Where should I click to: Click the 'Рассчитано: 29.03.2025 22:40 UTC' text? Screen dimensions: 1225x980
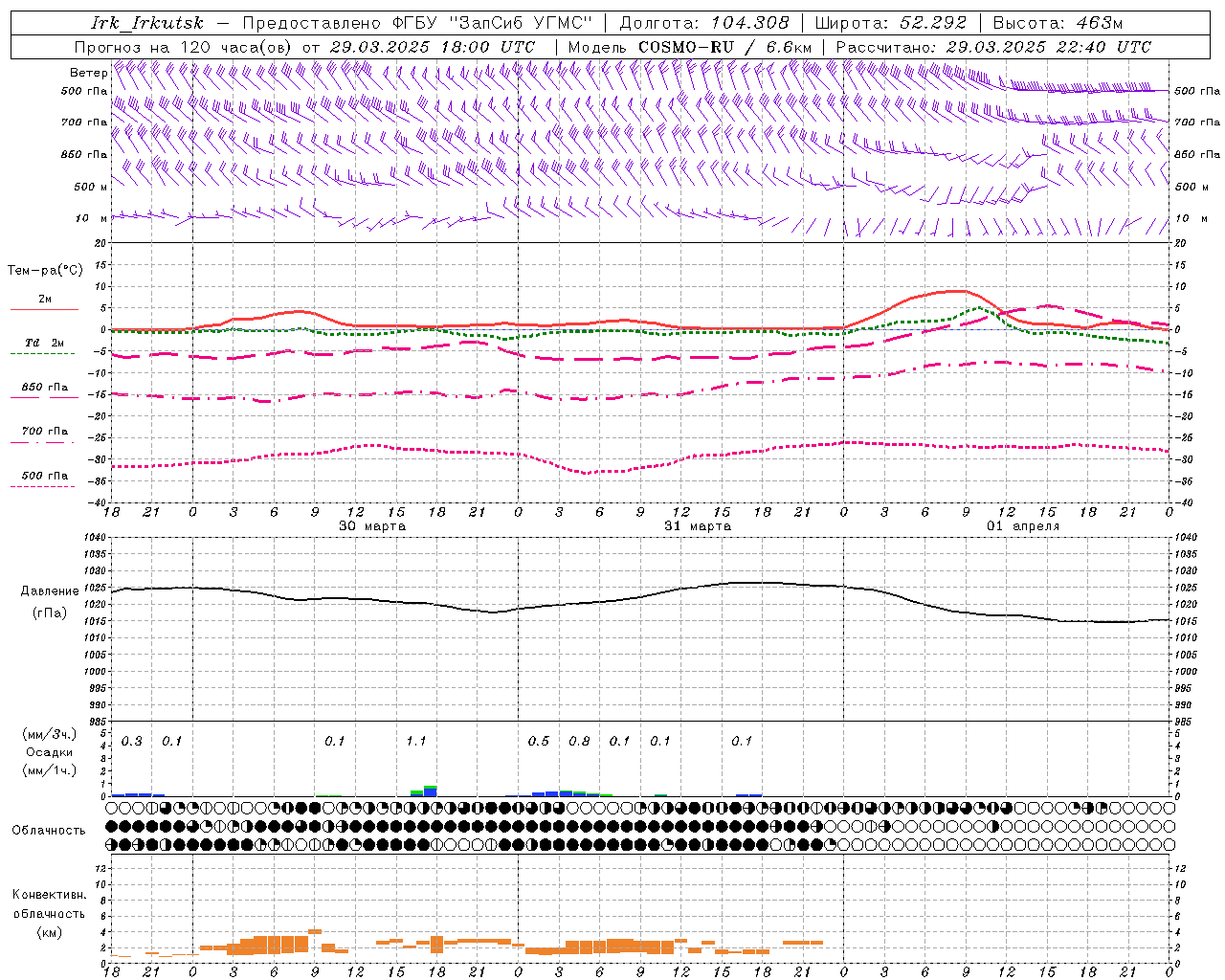pos(993,47)
